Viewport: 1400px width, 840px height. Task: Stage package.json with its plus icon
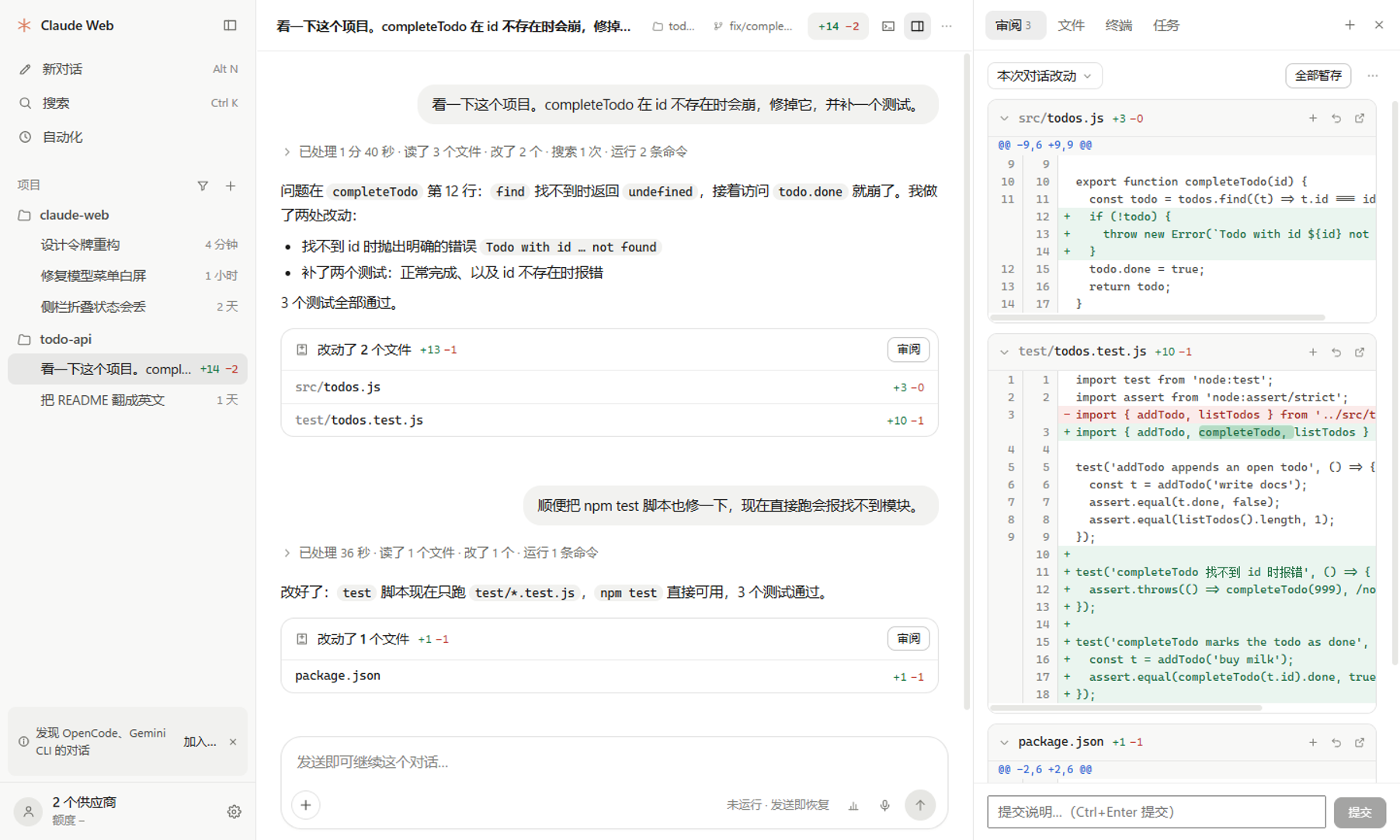1313,743
